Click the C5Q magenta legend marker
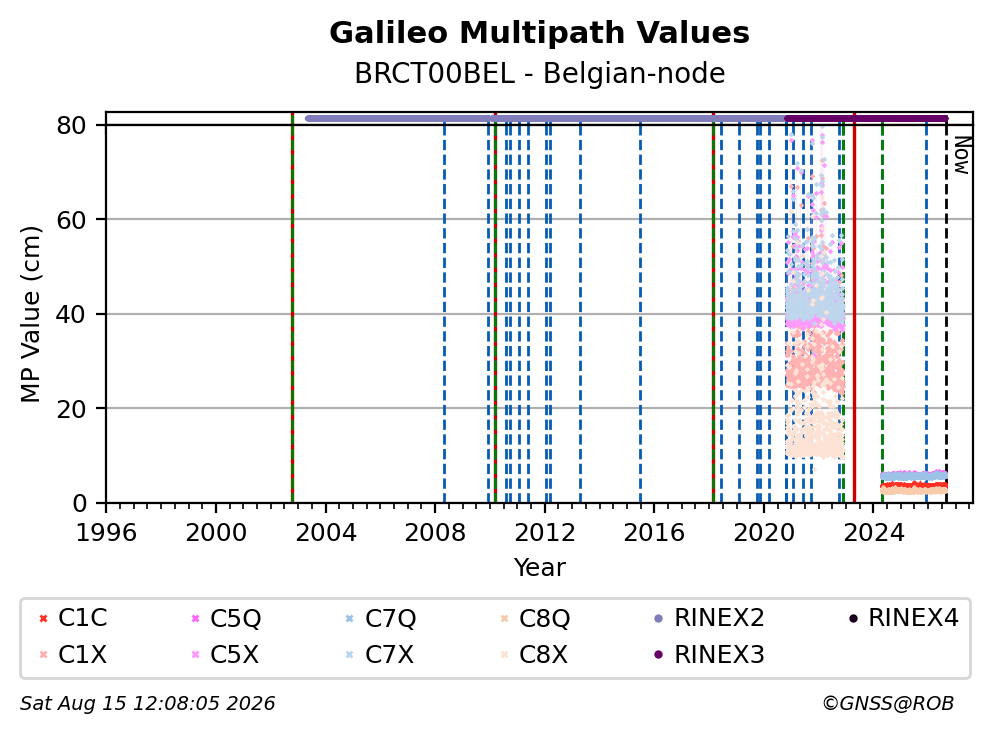 point(195,618)
